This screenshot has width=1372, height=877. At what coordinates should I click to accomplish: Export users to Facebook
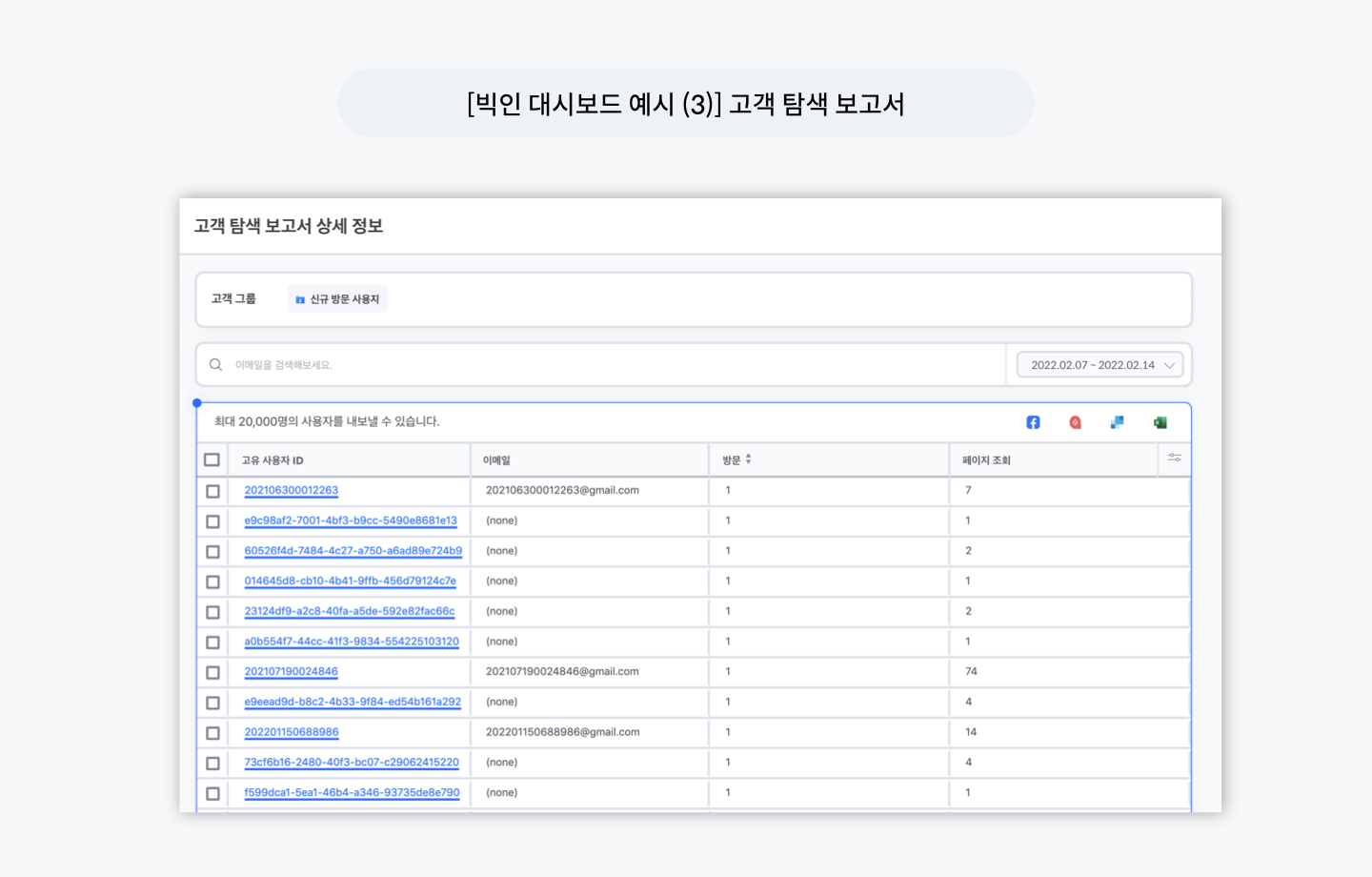point(1033,422)
